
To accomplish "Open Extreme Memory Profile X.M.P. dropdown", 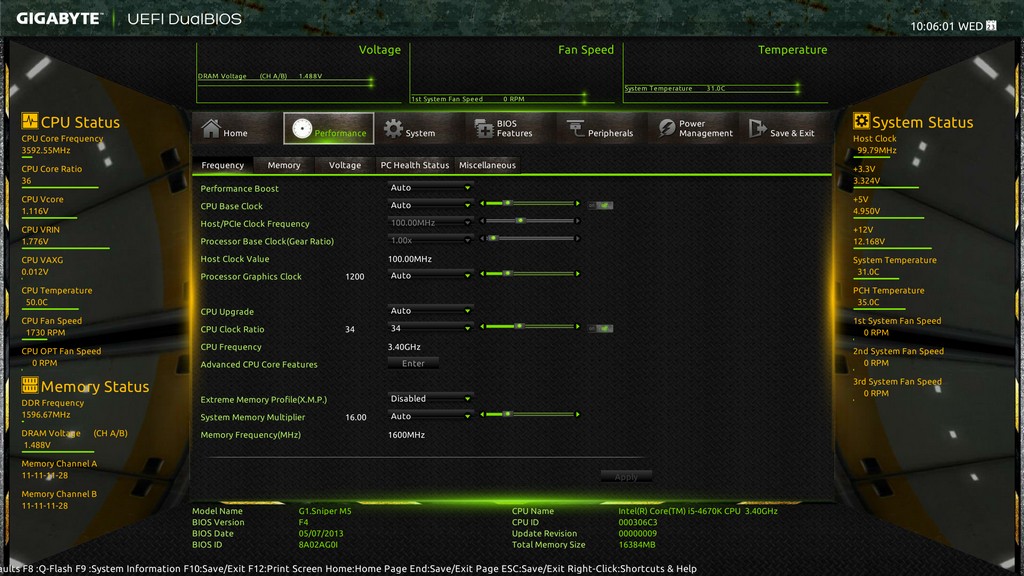I will 429,398.
